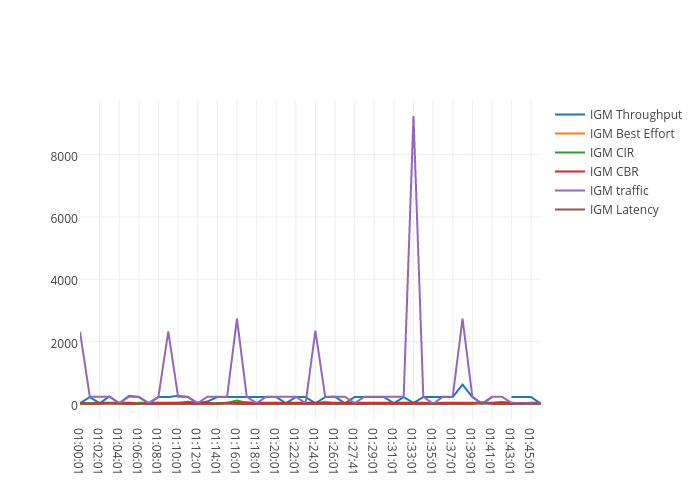Click the blue line swatch for IGM Throughput
700x500 pixels.
570,115
